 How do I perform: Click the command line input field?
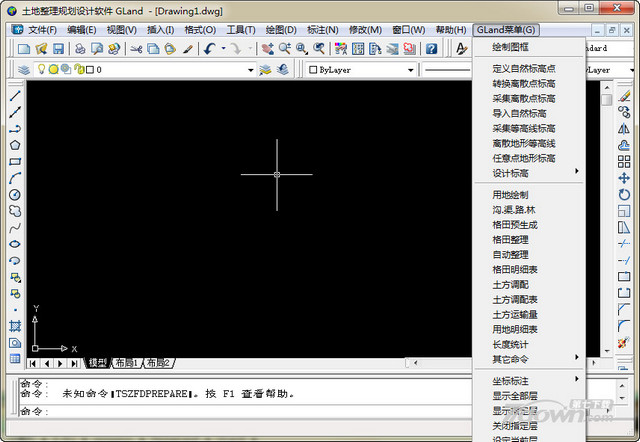tap(245, 411)
